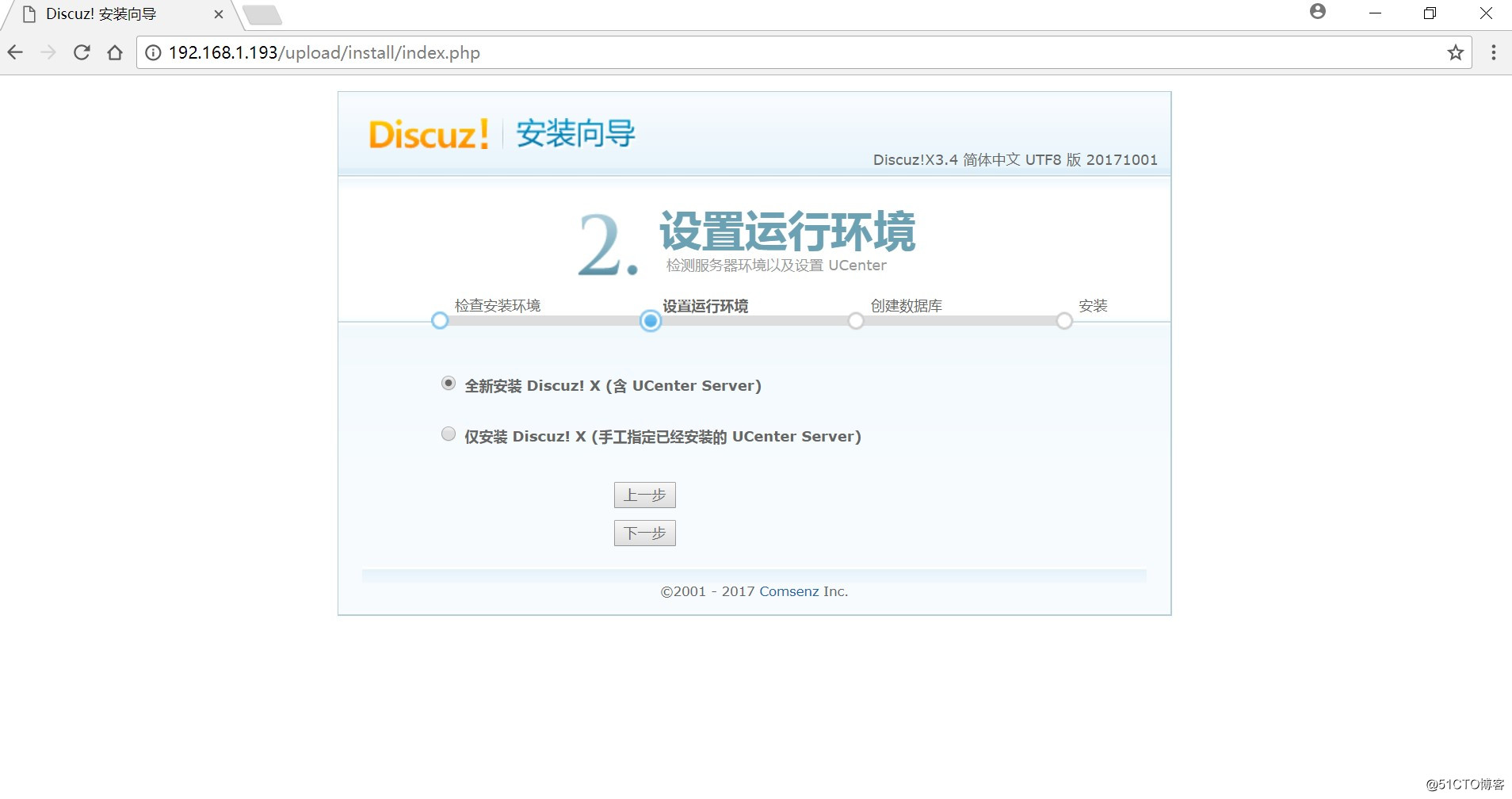Select 全新安装 Discuz! X radio option
This screenshot has height=799, width=1512.
[449, 384]
